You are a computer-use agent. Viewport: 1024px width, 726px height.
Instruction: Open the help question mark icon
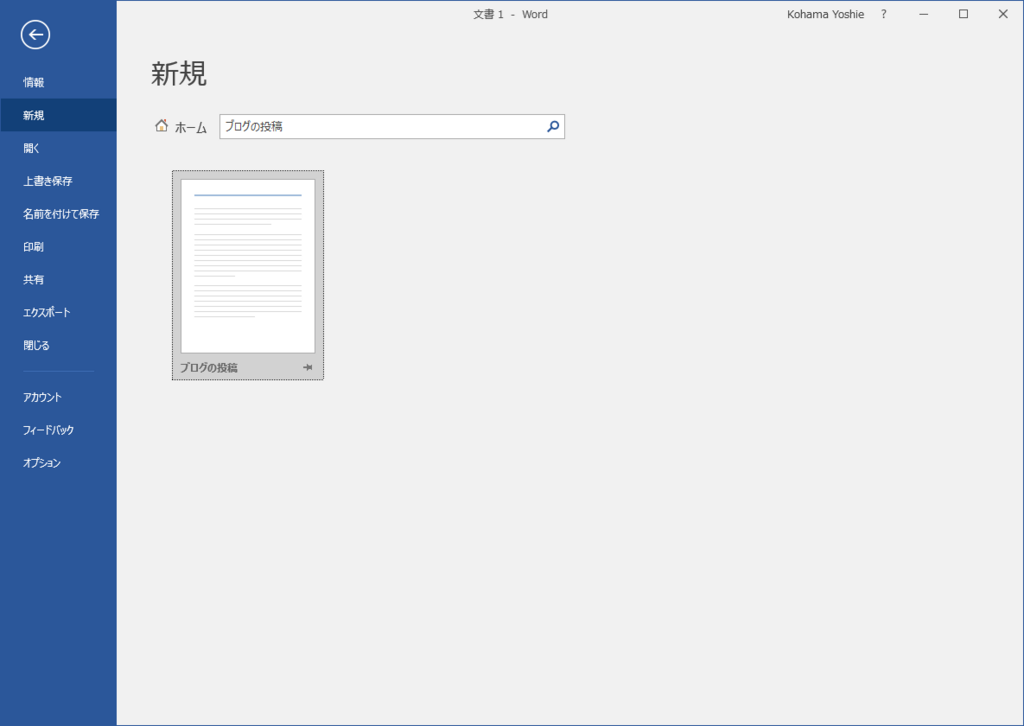click(884, 14)
